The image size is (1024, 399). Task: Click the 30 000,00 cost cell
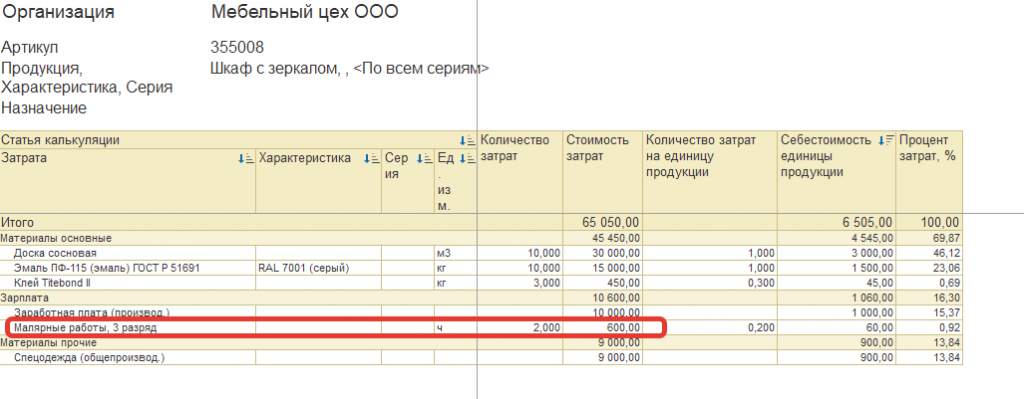pos(603,253)
